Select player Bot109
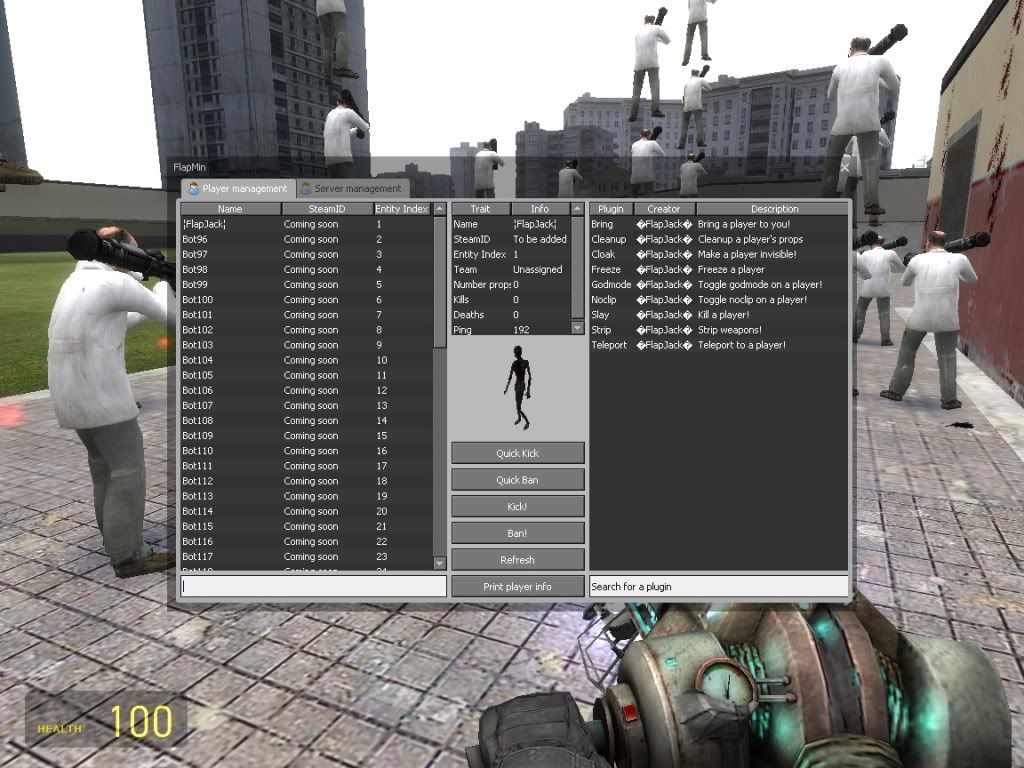1024x768 pixels. (306, 436)
